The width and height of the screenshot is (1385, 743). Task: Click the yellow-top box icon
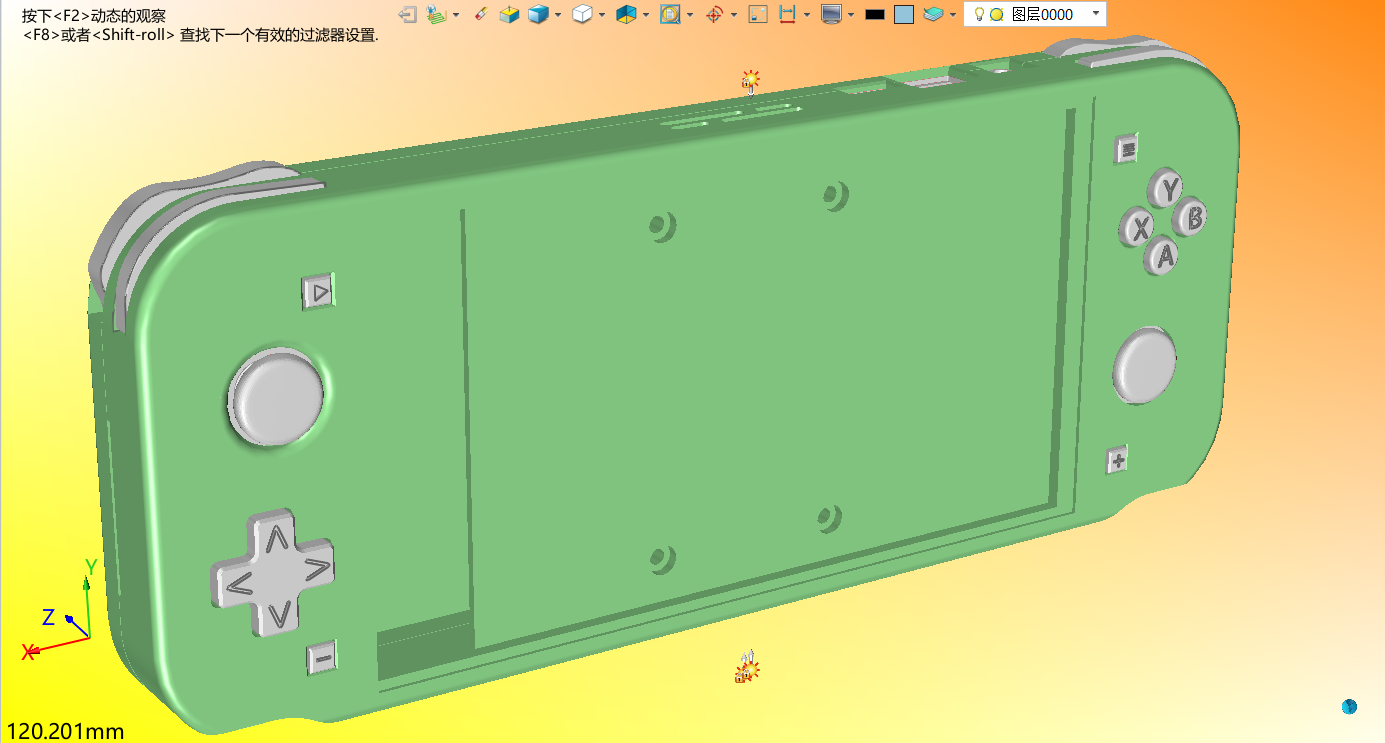(x=509, y=14)
